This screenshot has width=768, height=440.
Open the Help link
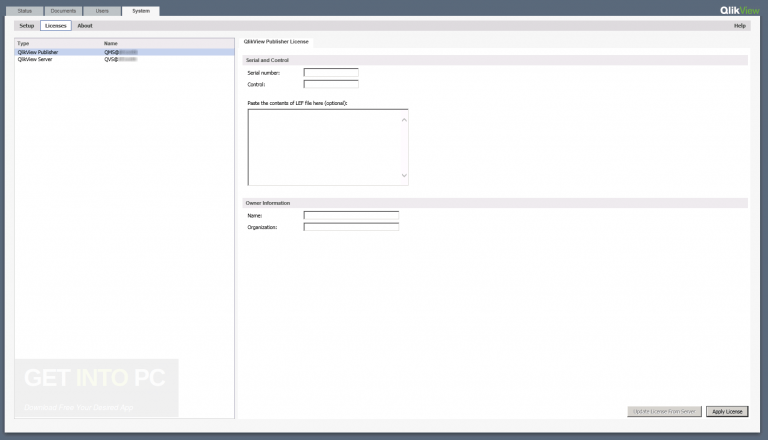point(740,25)
